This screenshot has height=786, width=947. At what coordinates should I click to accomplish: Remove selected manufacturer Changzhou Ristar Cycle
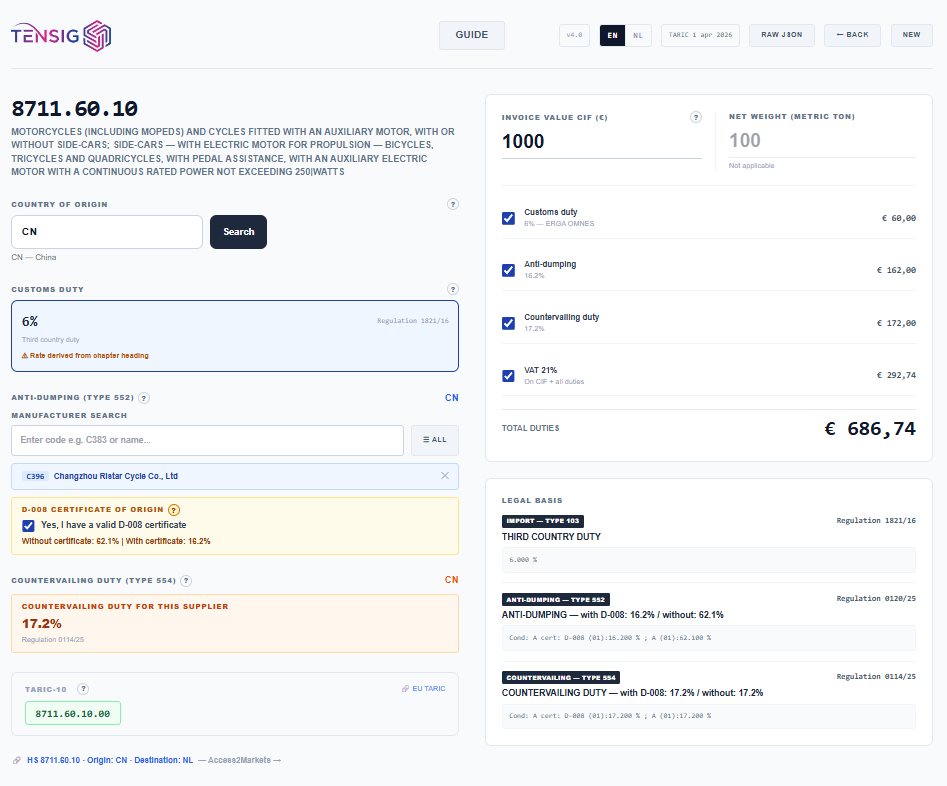click(445, 476)
